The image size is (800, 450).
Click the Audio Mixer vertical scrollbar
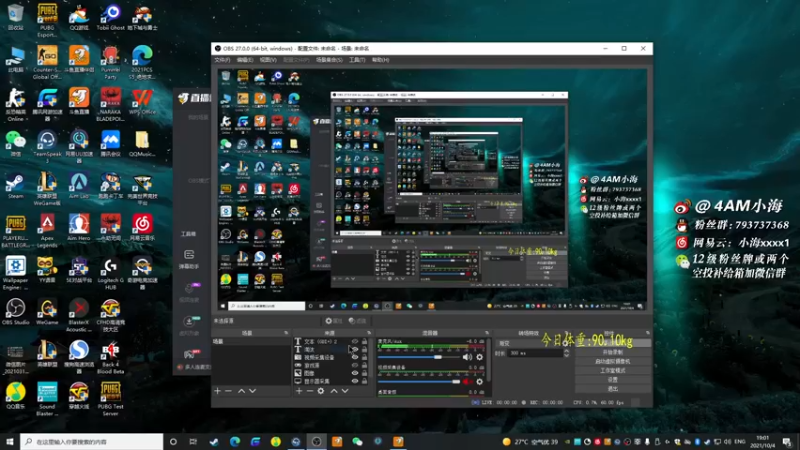click(490, 360)
